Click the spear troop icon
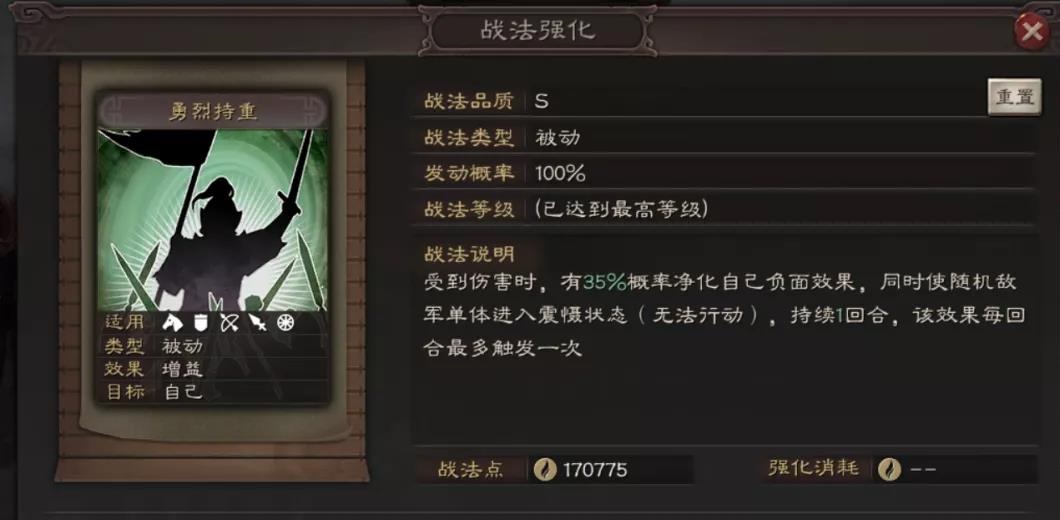This screenshot has height=520, width=1060. 258,323
